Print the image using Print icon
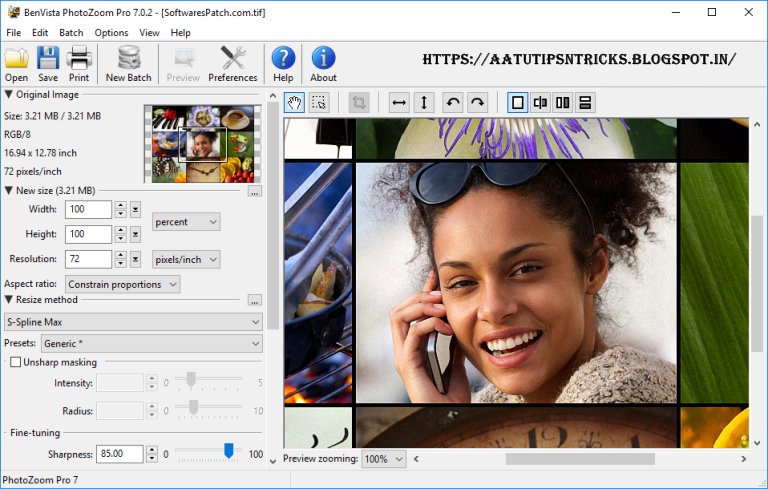 pos(79,64)
